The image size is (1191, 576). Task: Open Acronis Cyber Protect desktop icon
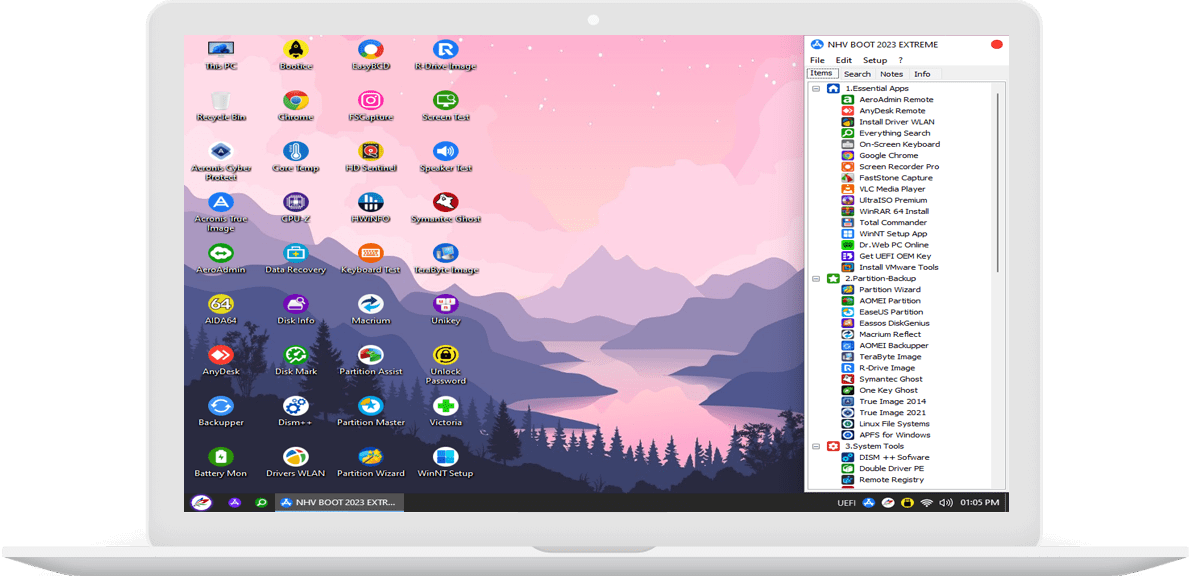221,161
